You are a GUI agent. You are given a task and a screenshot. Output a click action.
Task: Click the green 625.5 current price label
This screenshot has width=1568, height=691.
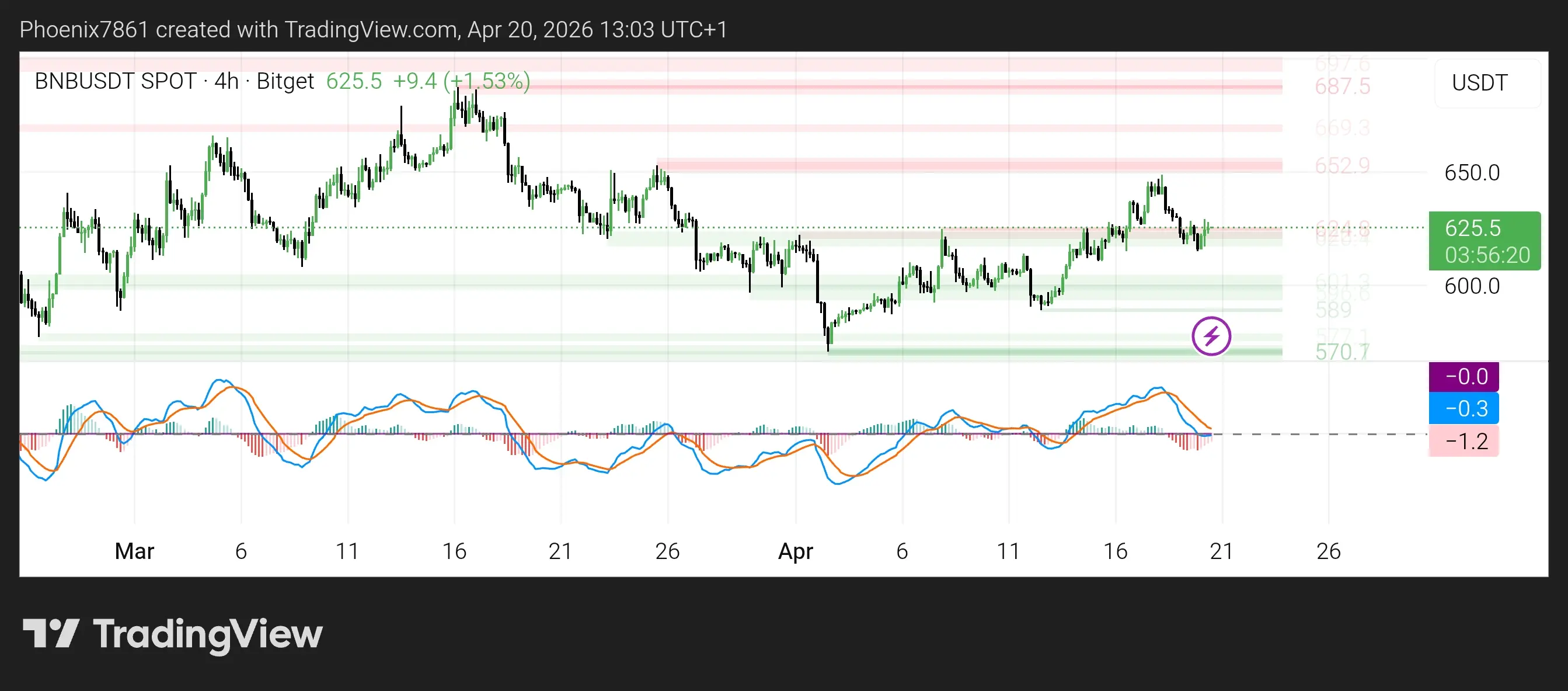point(1472,228)
